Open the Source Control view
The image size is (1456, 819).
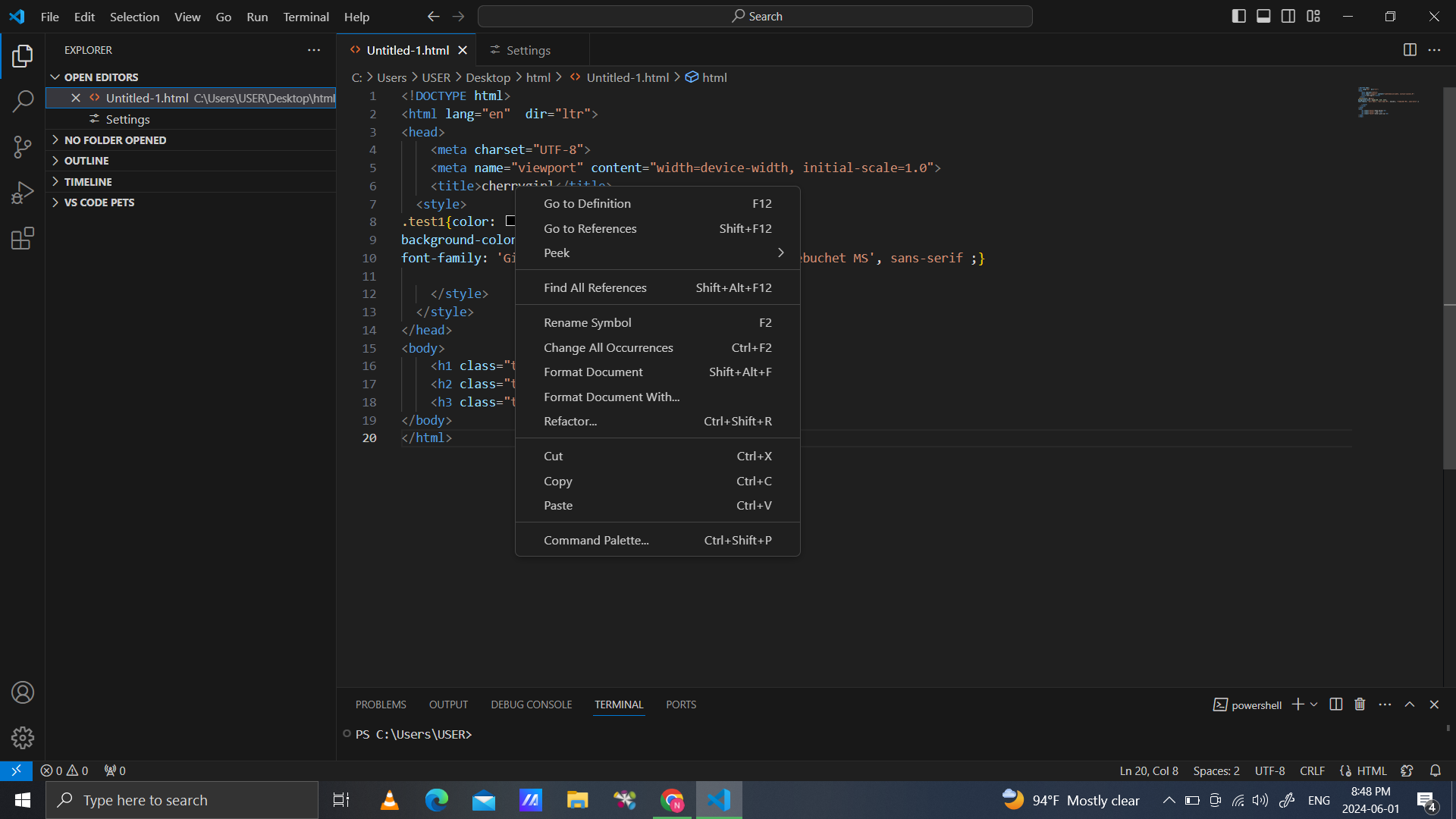(23, 147)
